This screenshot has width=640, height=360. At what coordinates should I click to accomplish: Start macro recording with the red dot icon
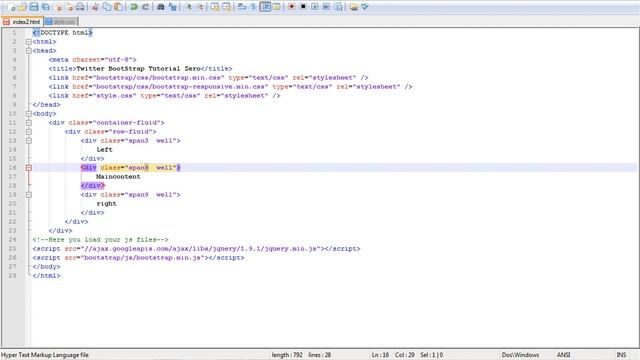coord(291,7)
